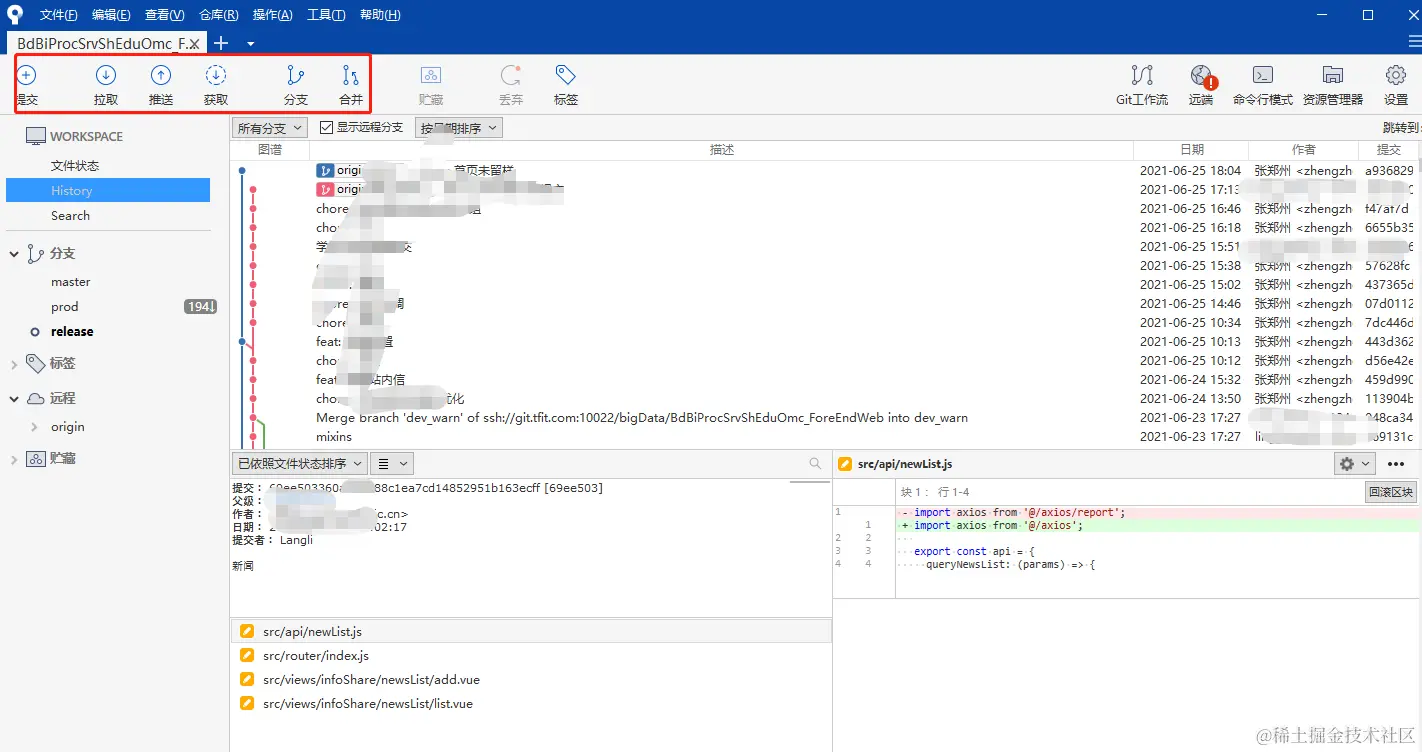Select file src/router/index.js
The image size is (1422, 752).
[x=531, y=656]
